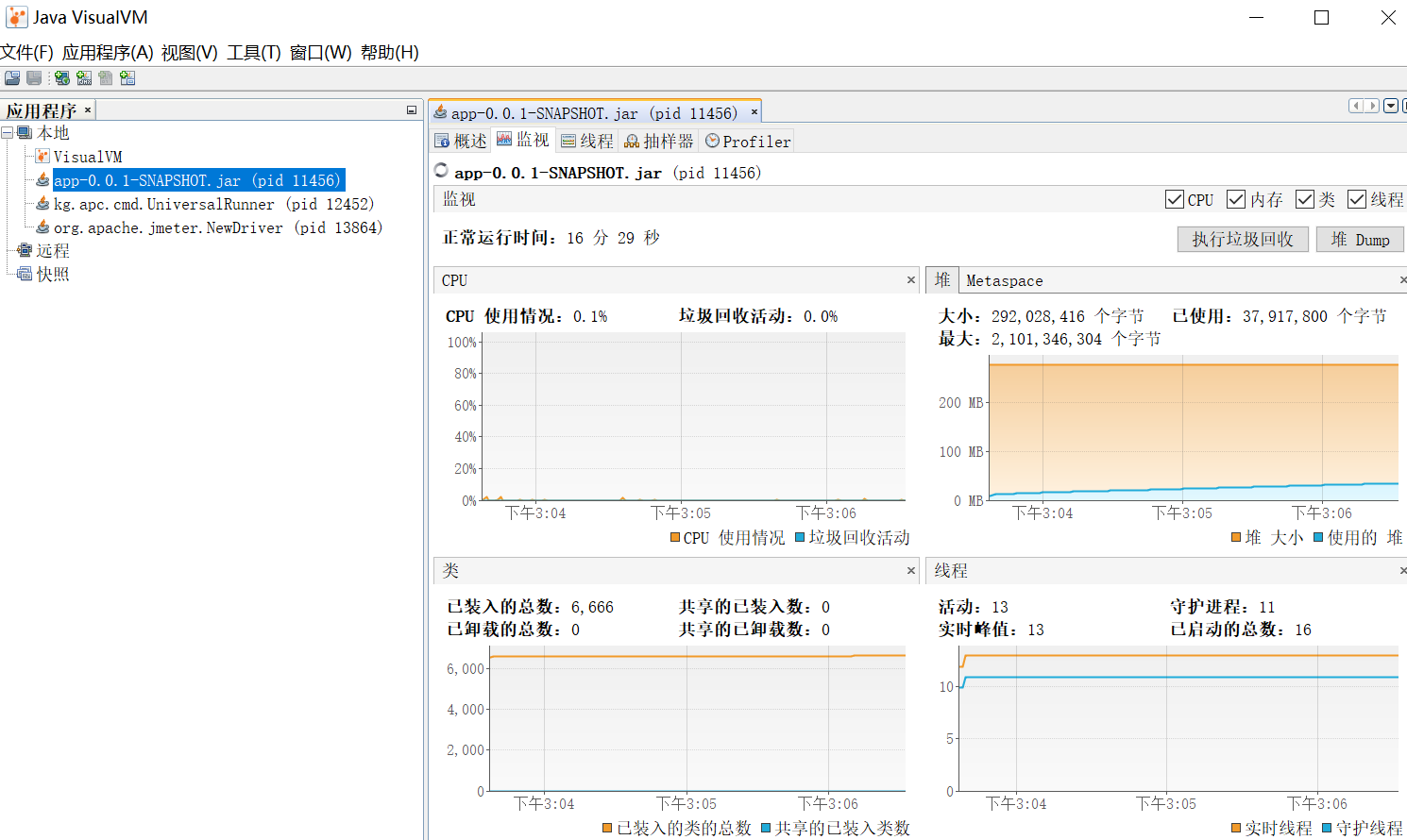Click the 堆 Dump button
This screenshot has width=1407, height=840.
coord(1360,240)
